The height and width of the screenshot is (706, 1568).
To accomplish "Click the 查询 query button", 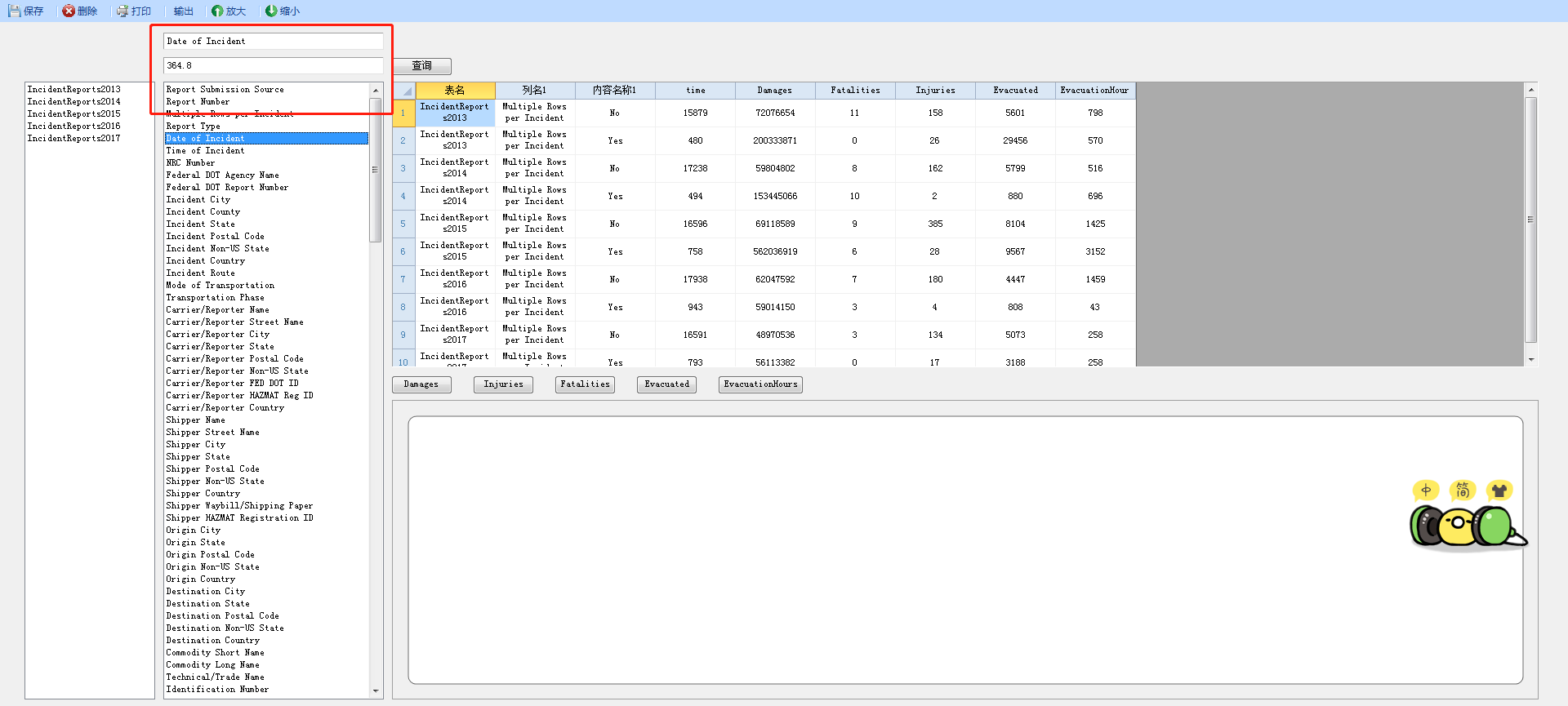I will [x=421, y=66].
